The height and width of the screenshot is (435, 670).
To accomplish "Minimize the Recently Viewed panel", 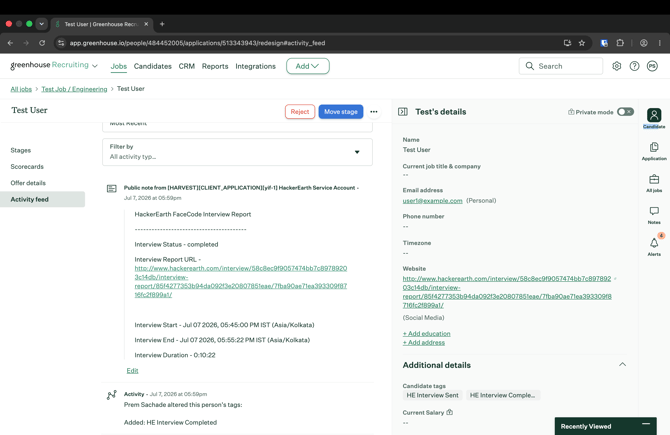I will point(646,424).
